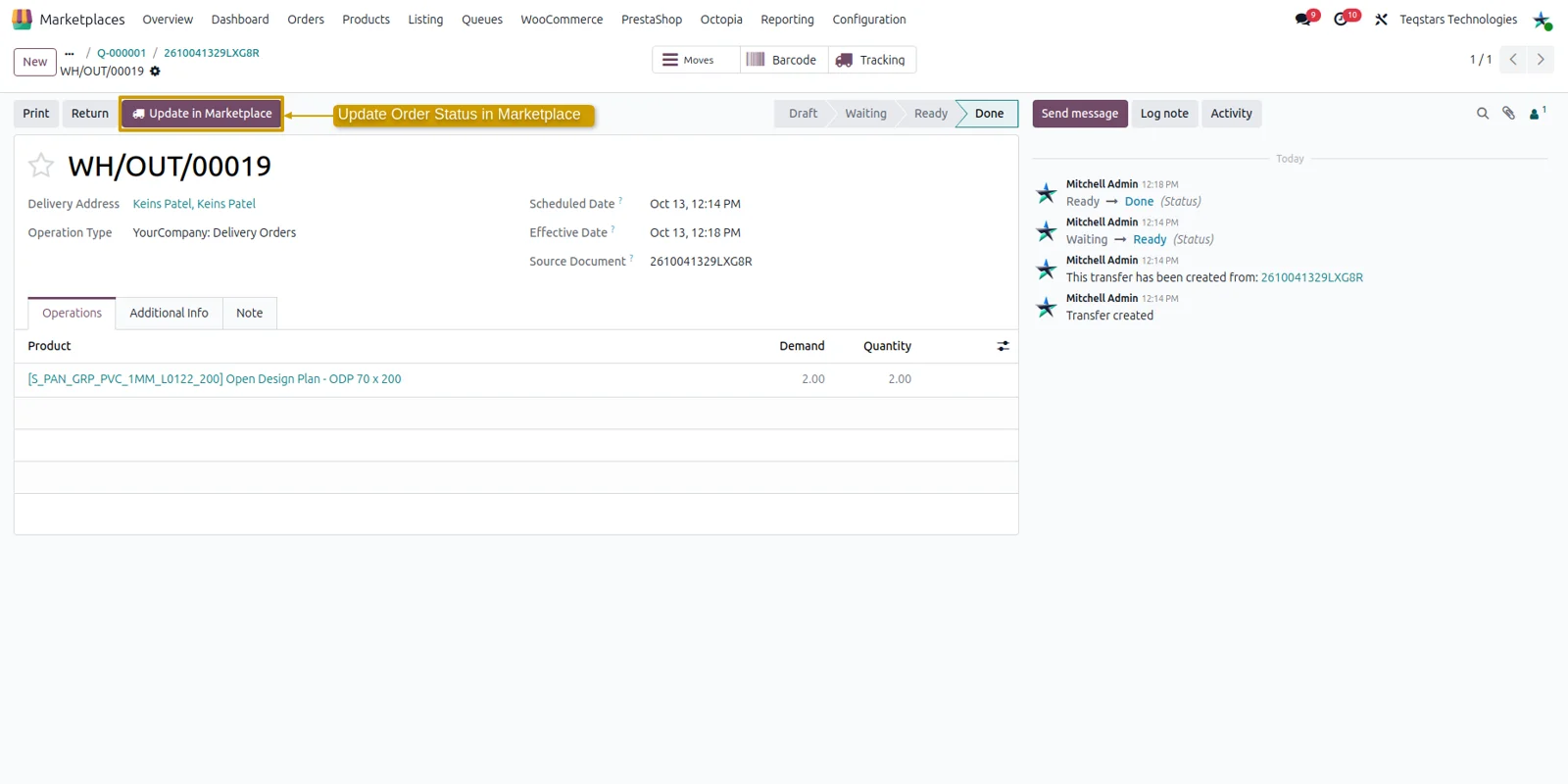Screen dimensions: 1568x784
Task: Click Send message in chatter
Action: pos(1080,114)
